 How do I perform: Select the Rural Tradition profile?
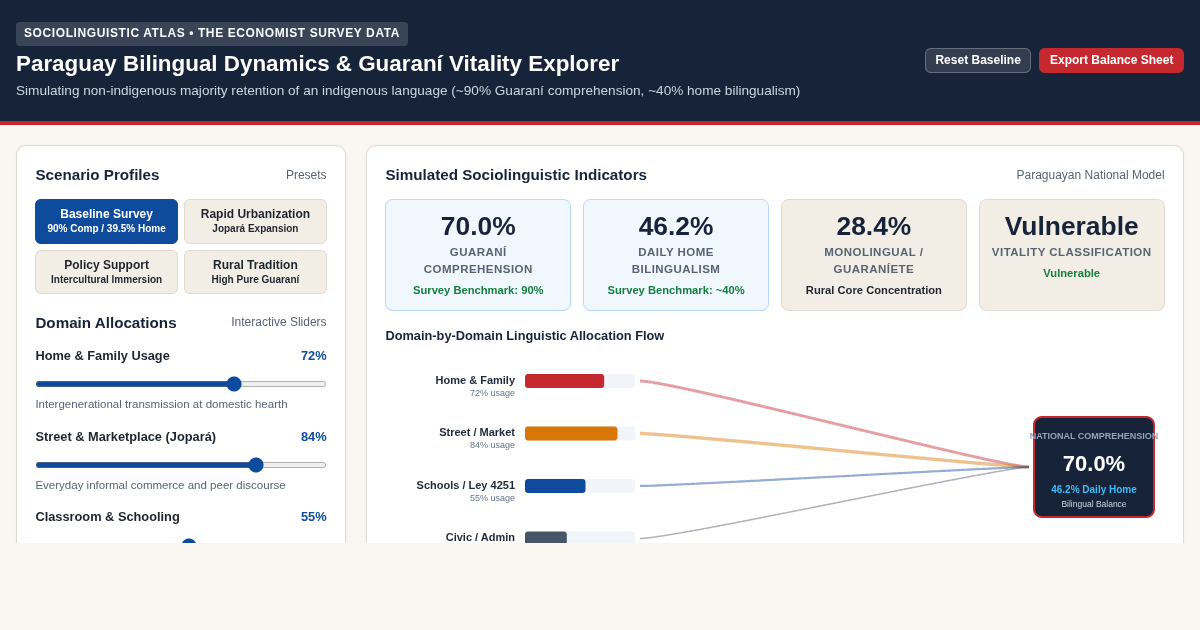point(255,272)
